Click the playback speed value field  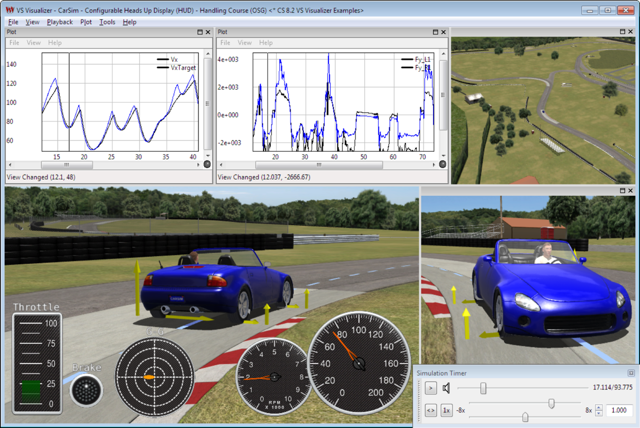pyautogui.click(x=619, y=411)
